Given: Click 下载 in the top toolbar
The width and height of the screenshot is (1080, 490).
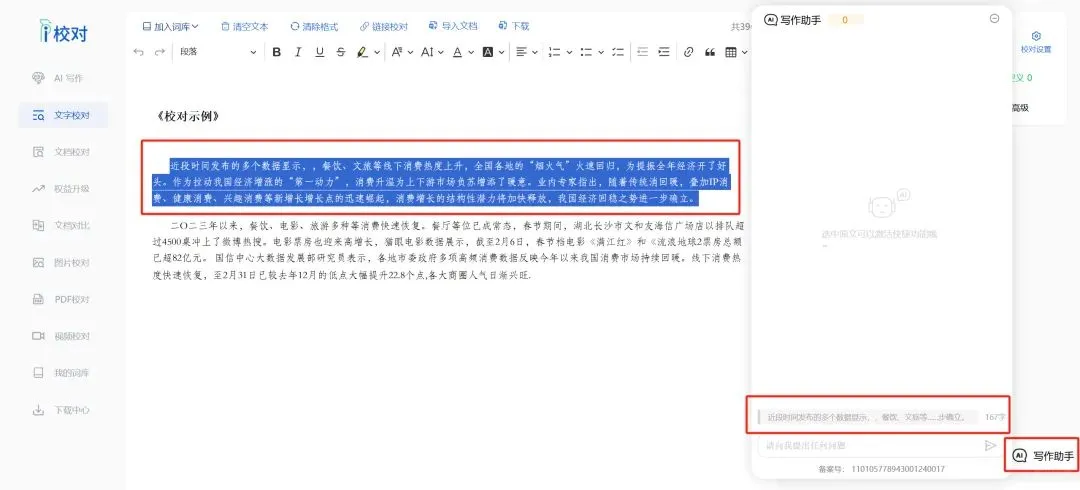Looking at the screenshot, I should tap(513, 26).
